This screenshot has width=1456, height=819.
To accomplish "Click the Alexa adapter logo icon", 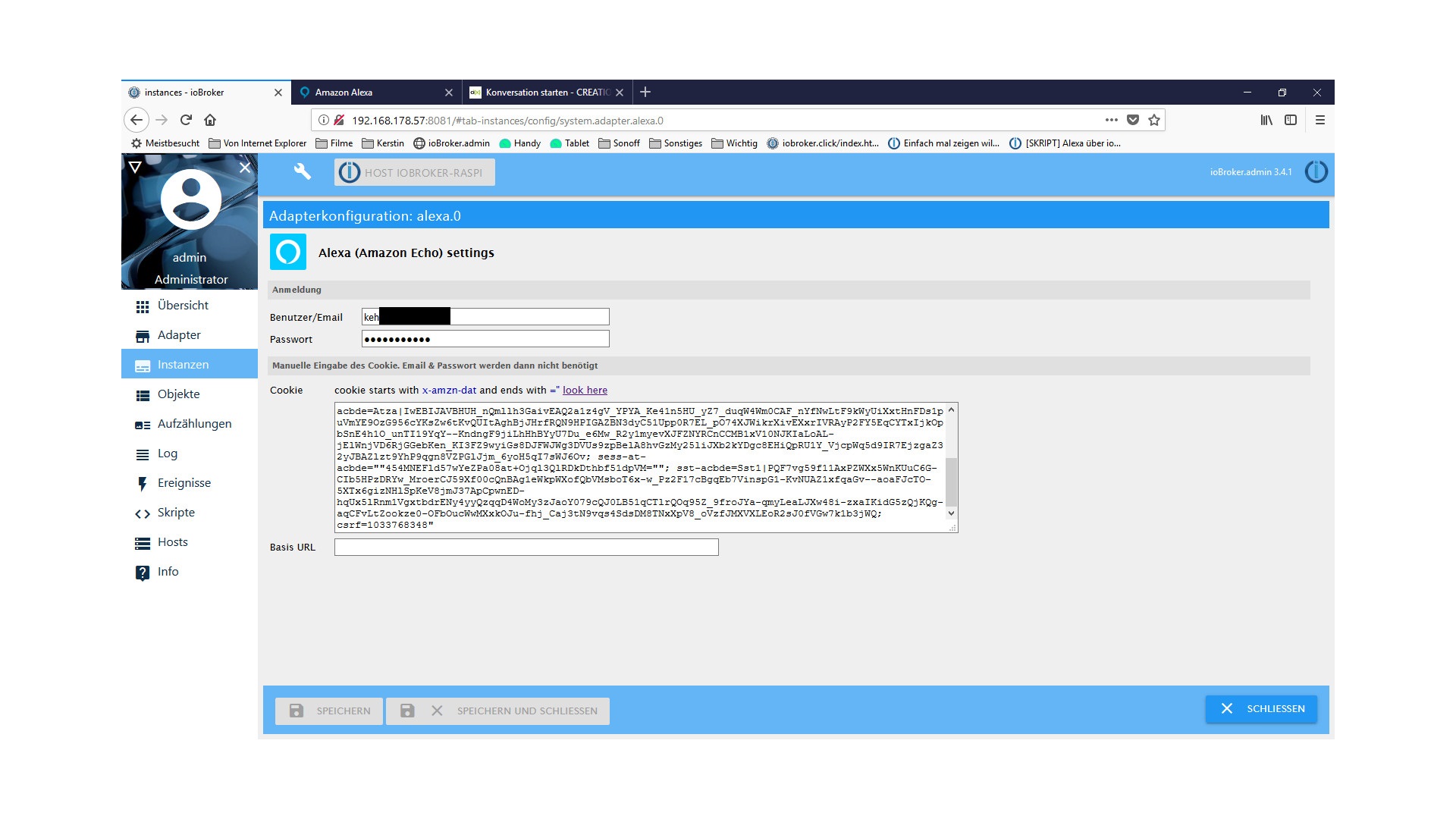I will click(288, 252).
